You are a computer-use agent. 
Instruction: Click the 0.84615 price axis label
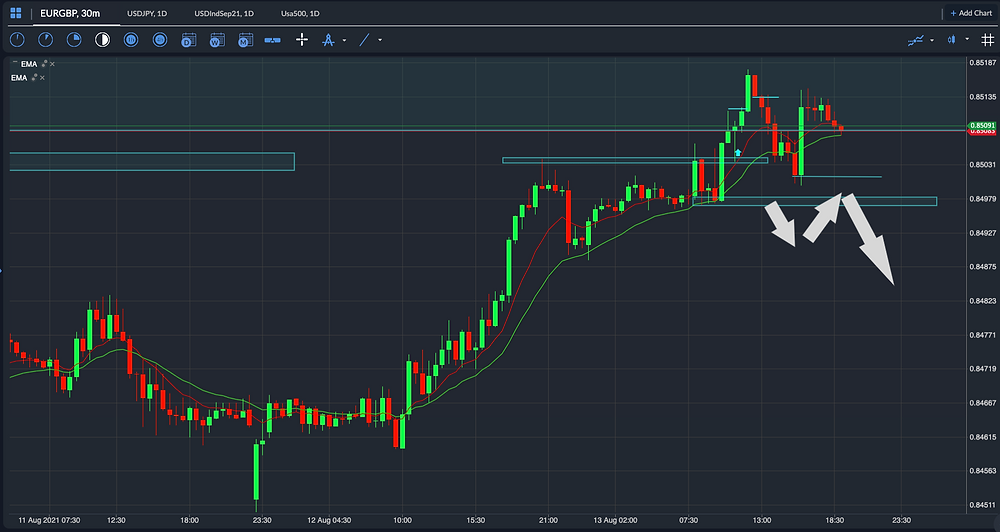click(983, 437)
